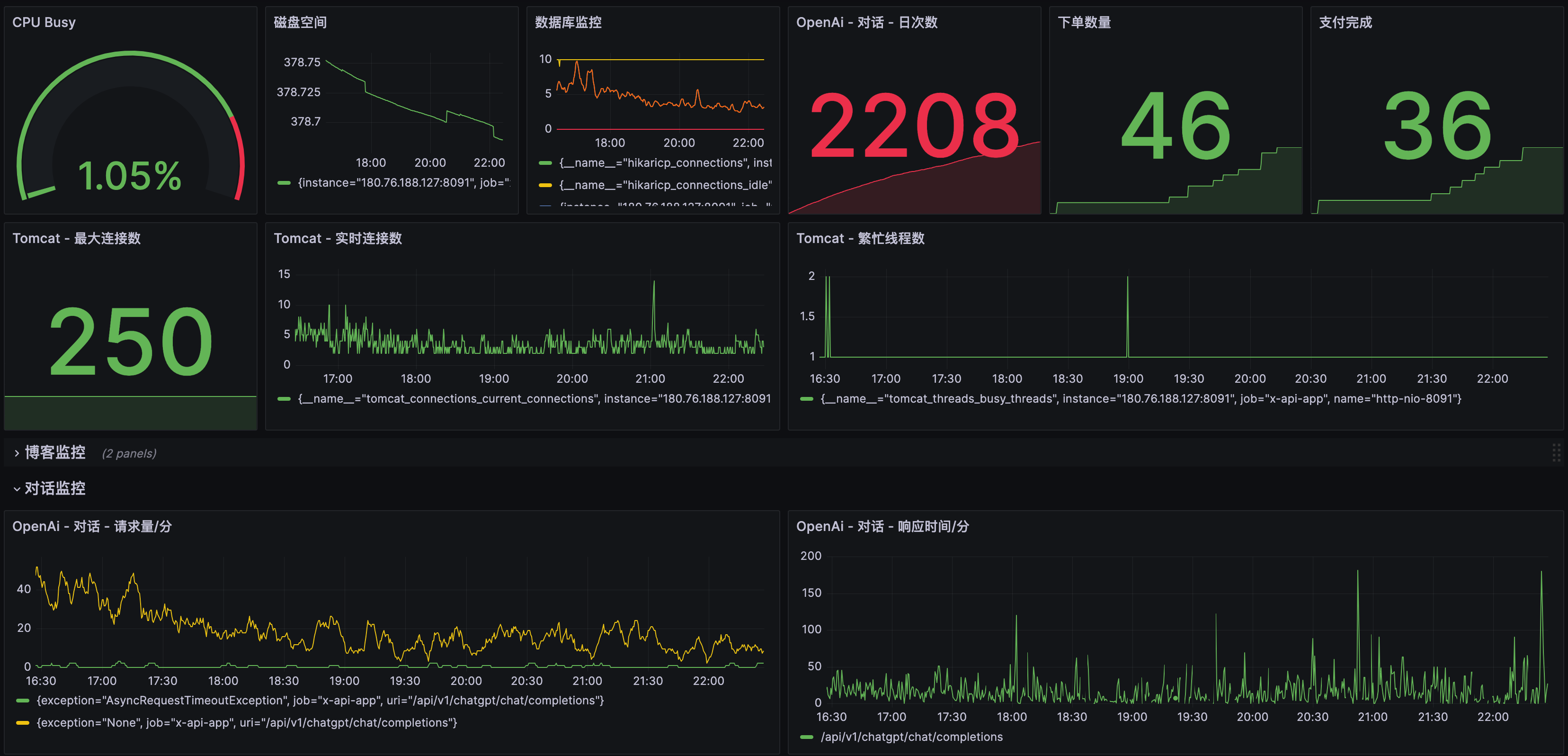
Task: Toggle the /api/v1/chatgpt/chat/completions response time legend label
Action: coord(912,737)
